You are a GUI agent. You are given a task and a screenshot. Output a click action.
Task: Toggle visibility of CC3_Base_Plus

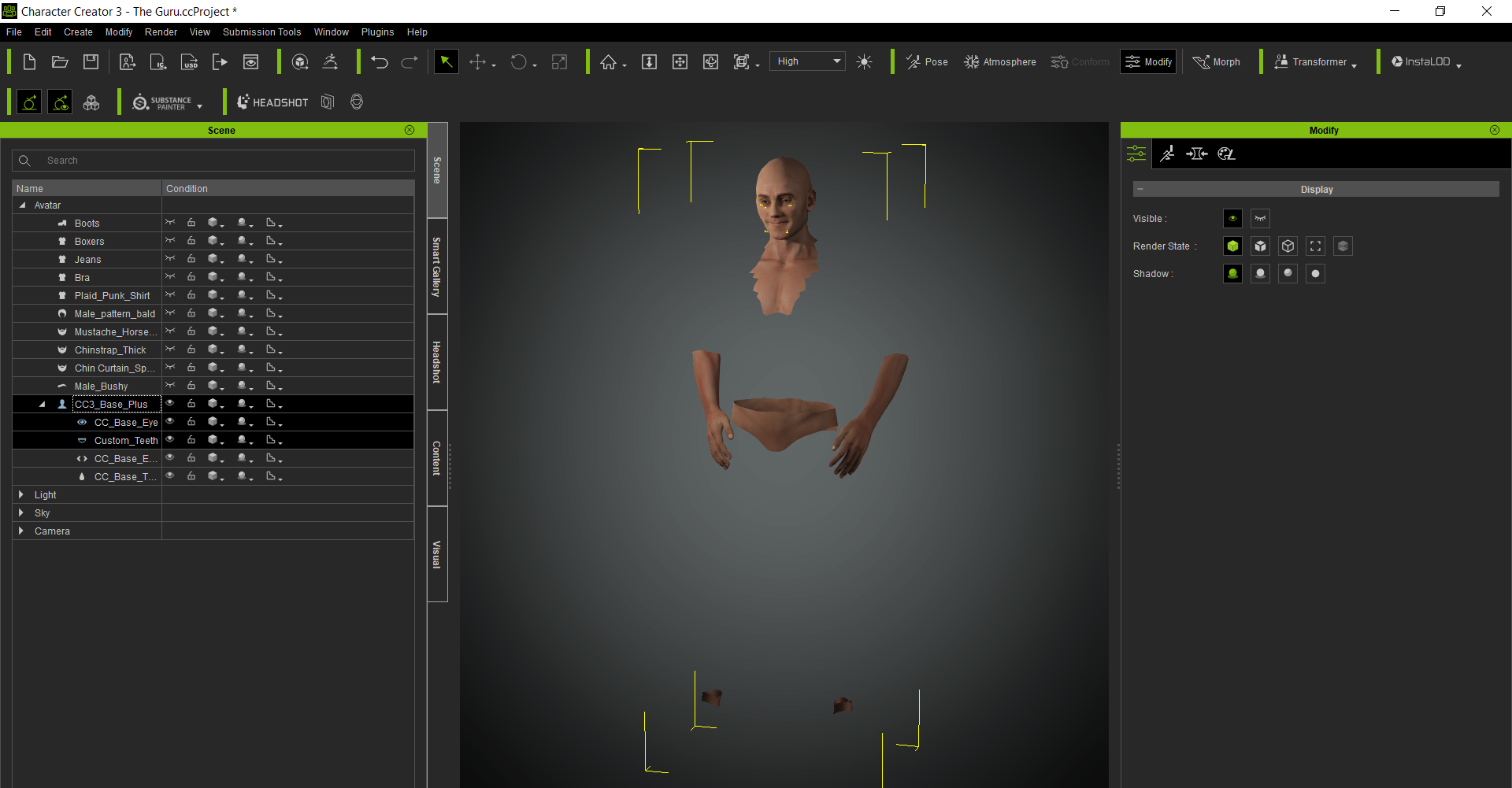[x=170, y=404]
